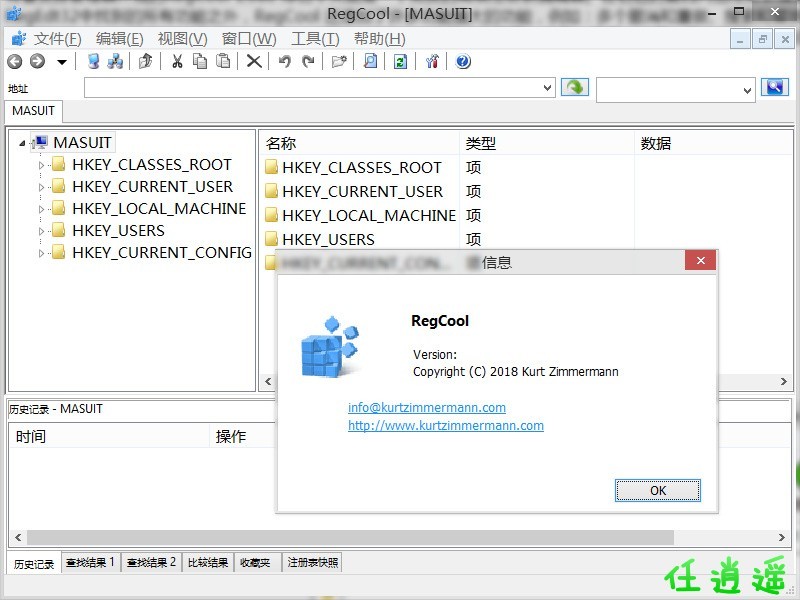Click the Forward navigation arrow
800x600 pixels.
(37, 62)
